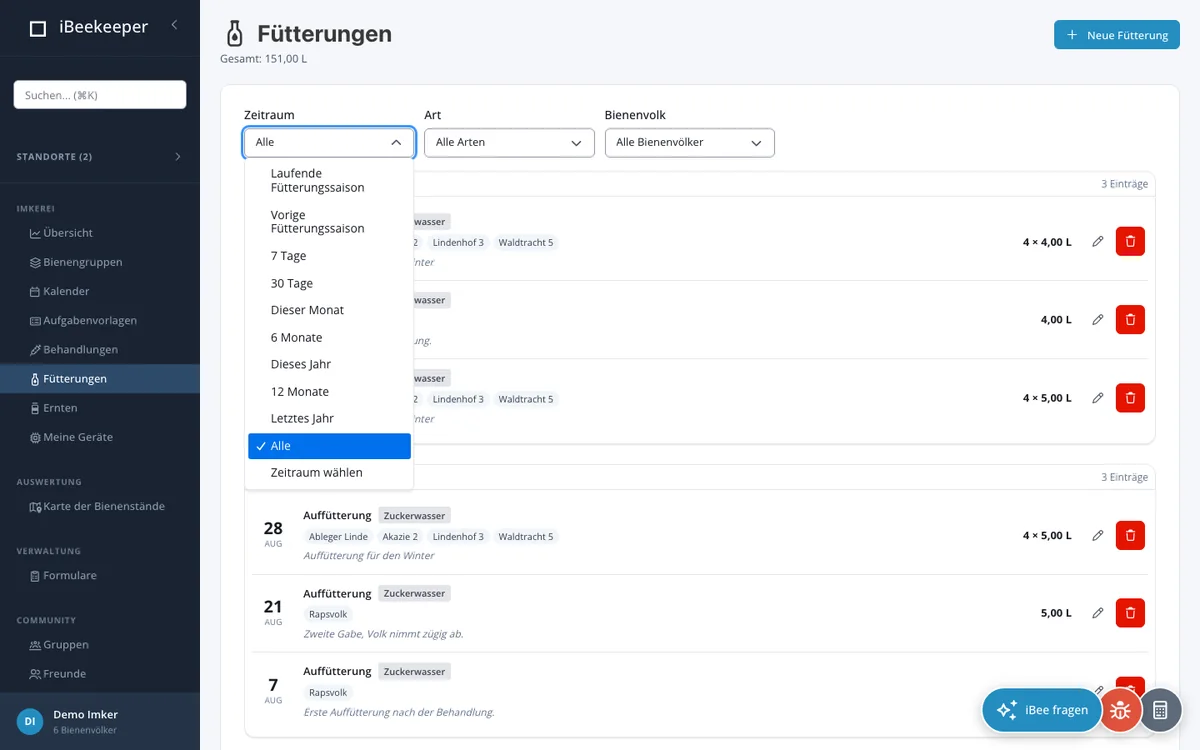Click Zuckerwasser badge on 28 Aug entry
The width and height of the screenshot is (1200, 750).
414,515
